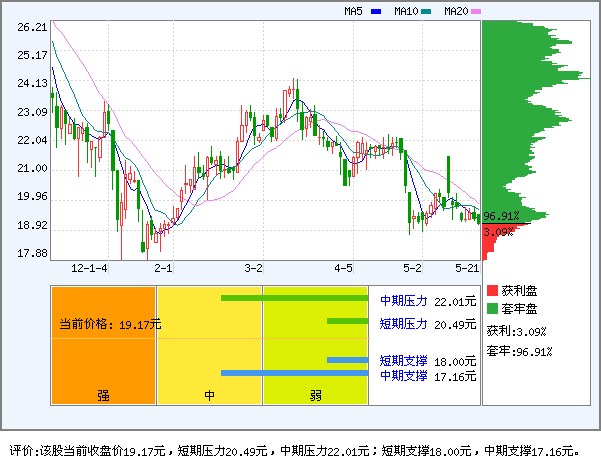Click the green 中期压力 bar
The width and height of the screenshot is (601, 456).
pyautogui.click(x=294, y=298)
